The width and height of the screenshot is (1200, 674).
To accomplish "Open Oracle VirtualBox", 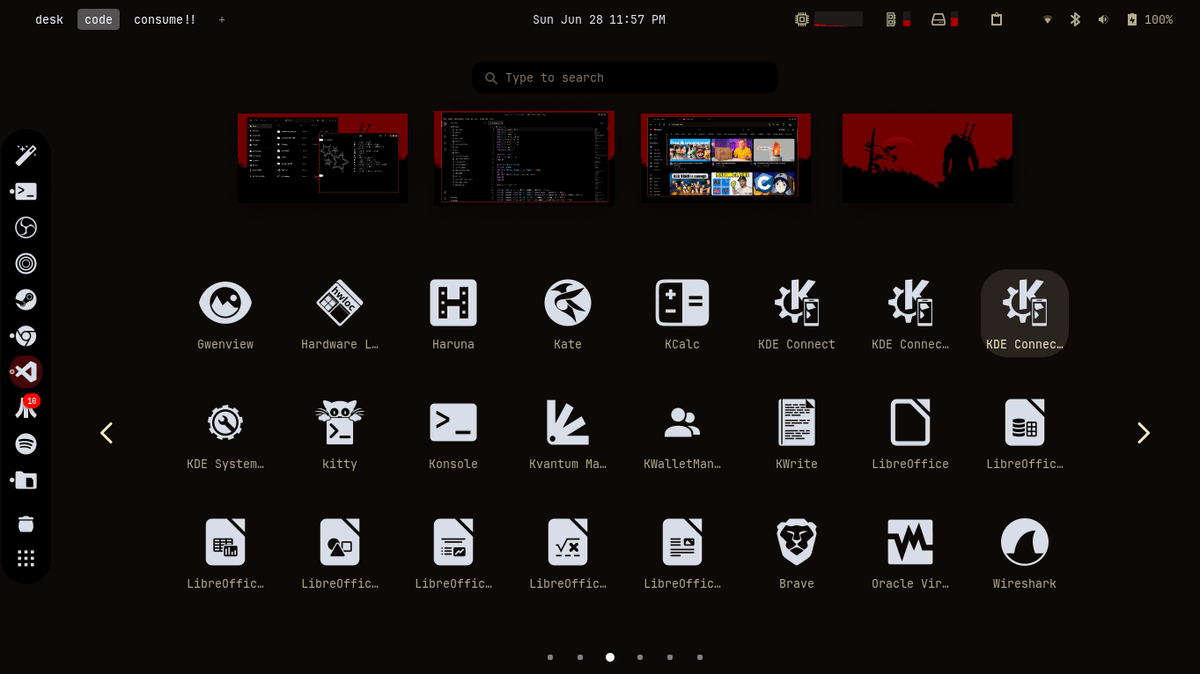I will pyautogui.click(x=910, y=553).
